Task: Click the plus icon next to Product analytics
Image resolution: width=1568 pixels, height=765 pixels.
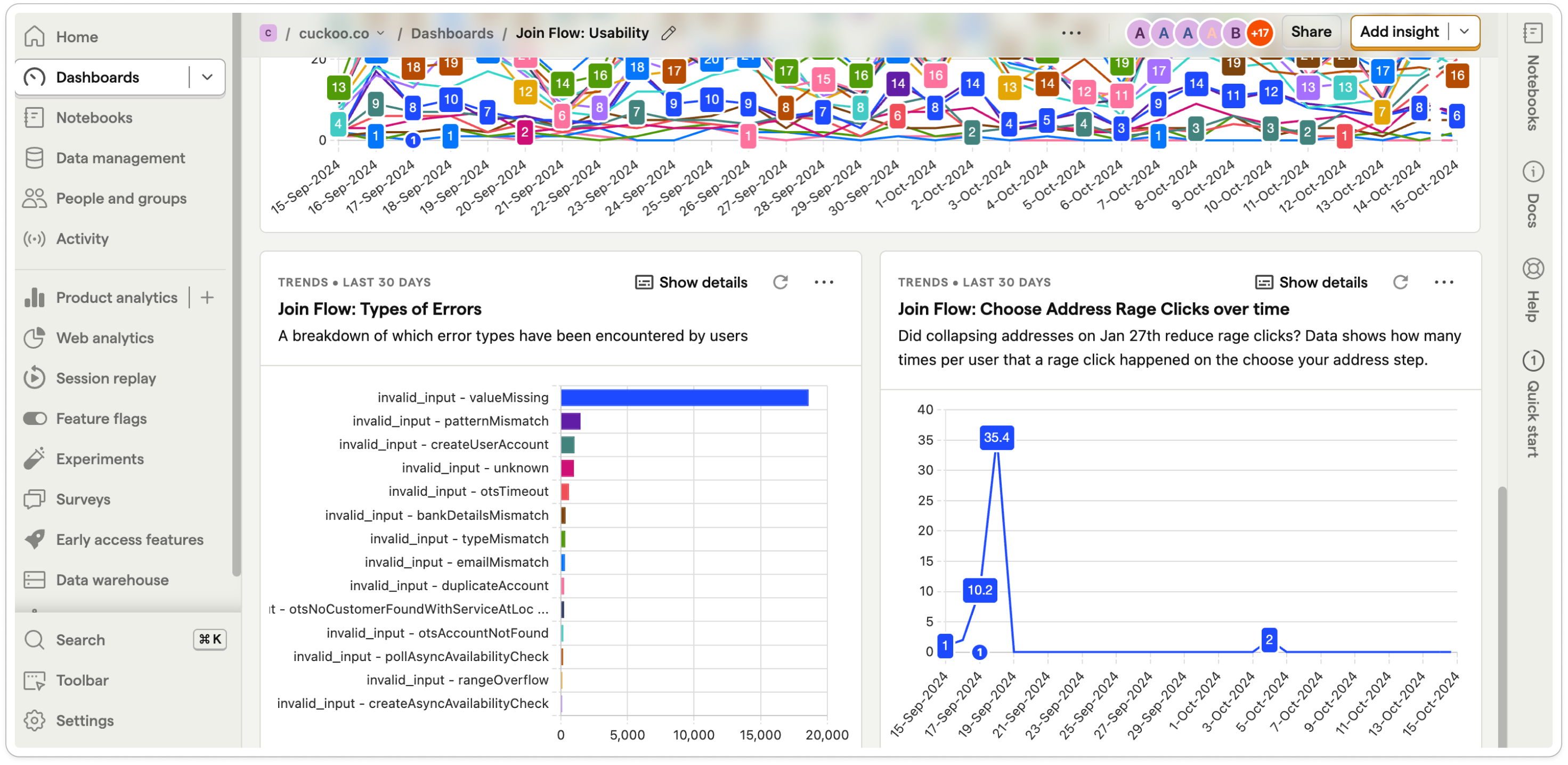Action: coord(208,297)
